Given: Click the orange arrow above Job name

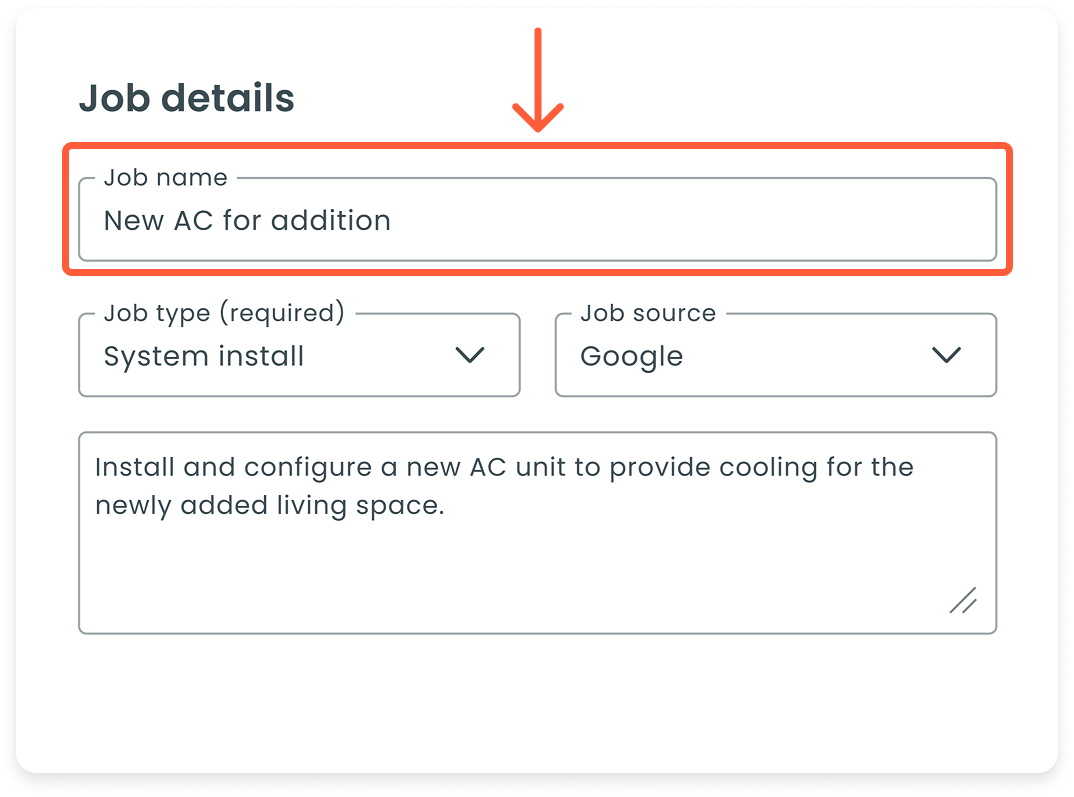Looking at the screenshot, I should click(538, 82).
